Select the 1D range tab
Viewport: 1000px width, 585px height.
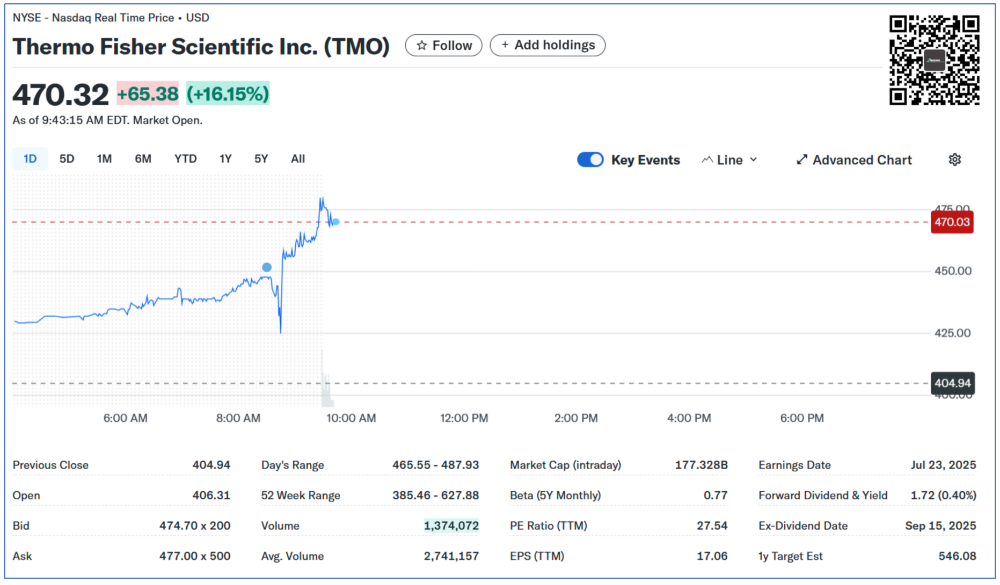pyautogui.click(x=30, y=159)
